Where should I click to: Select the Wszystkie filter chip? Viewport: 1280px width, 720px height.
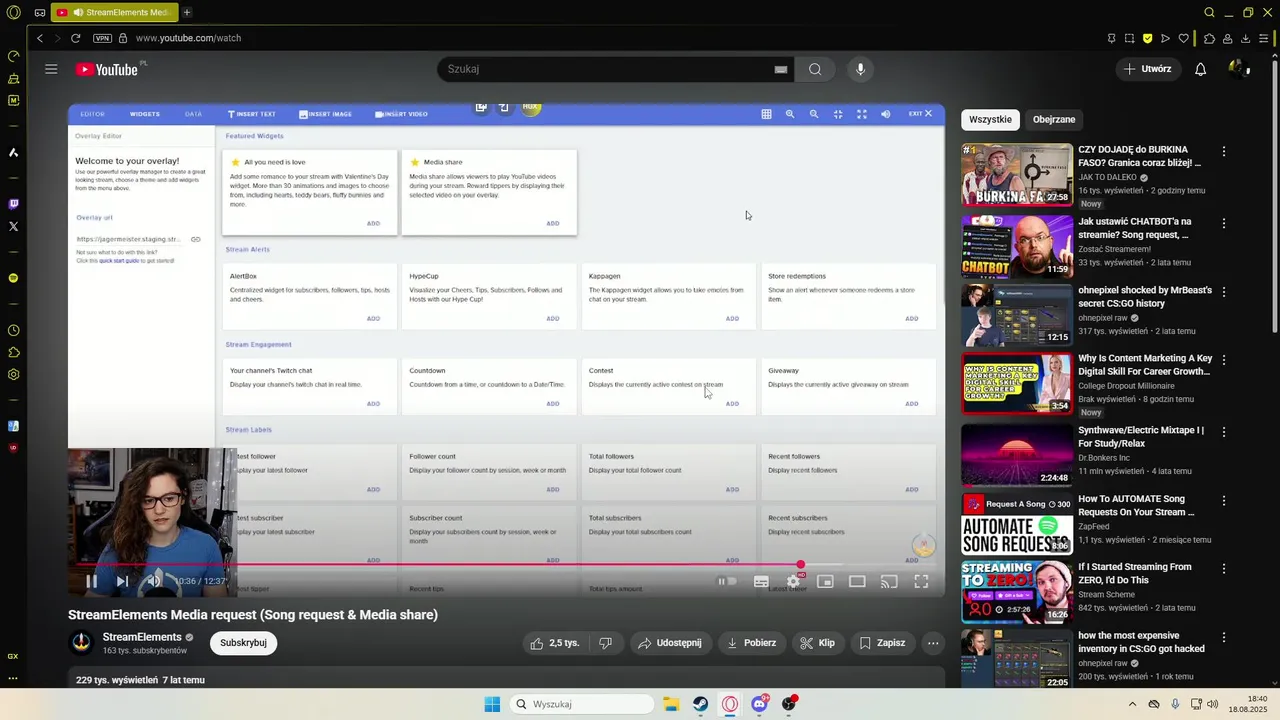click(990, 119)
